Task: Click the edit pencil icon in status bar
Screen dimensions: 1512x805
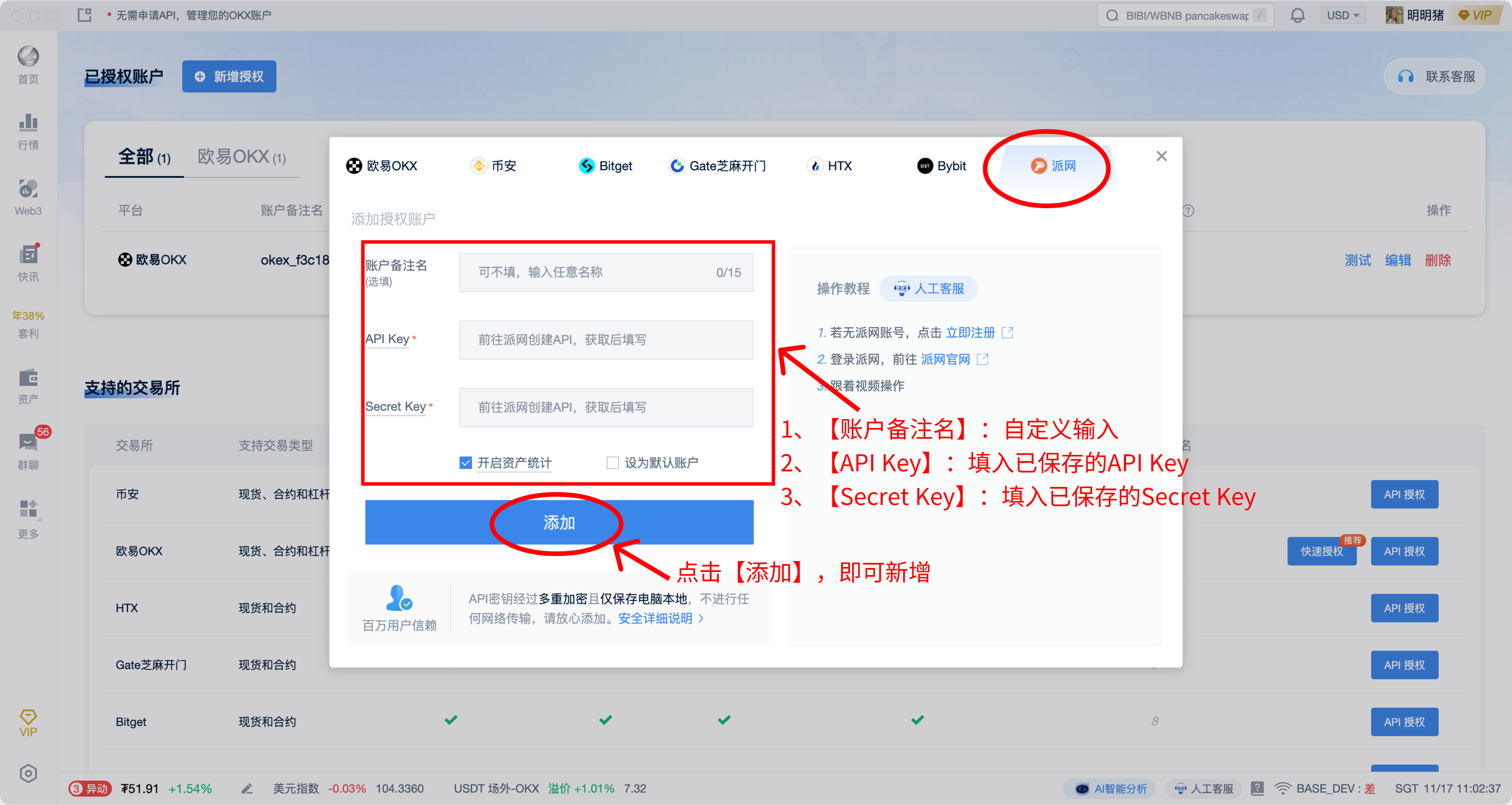Action: coord(247,789)
